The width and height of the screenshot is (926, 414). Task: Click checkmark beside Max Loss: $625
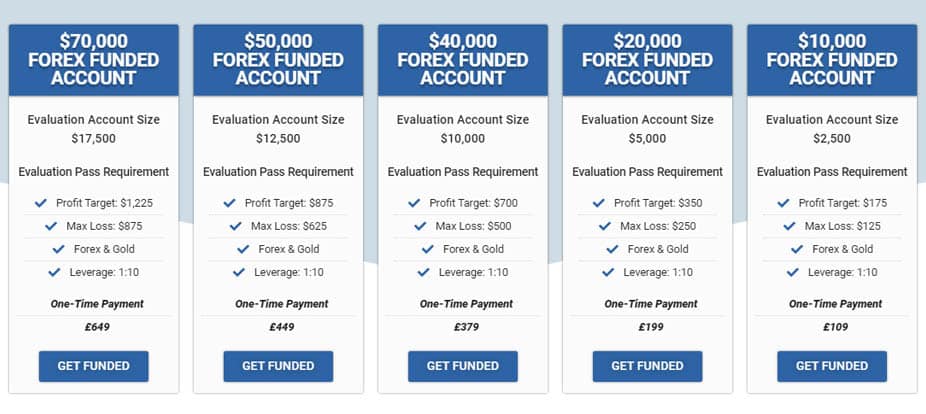click(x=236, y=226)
